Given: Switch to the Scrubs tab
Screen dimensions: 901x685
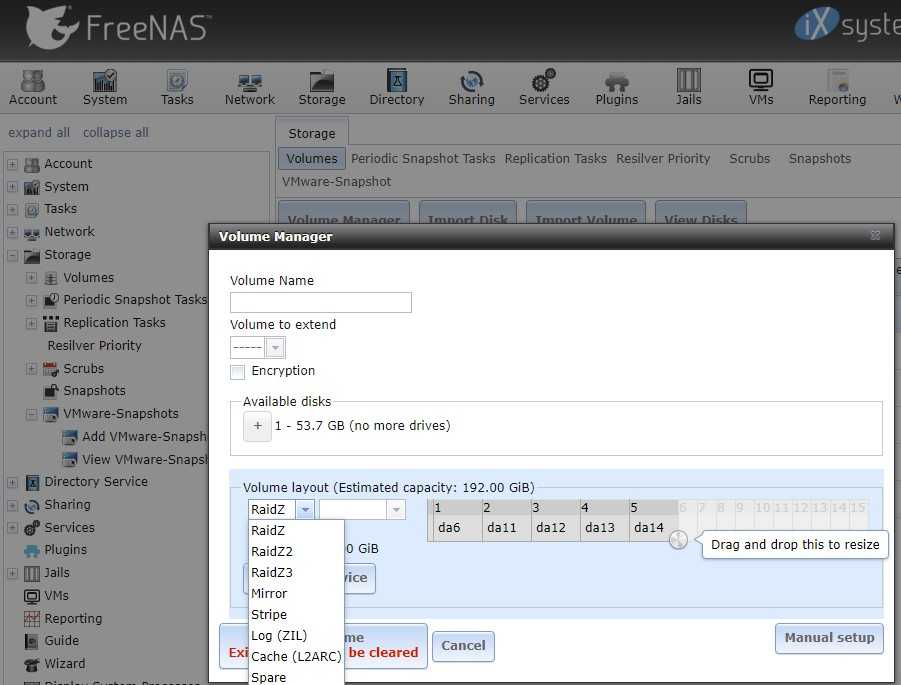Looking at the screenshot, I should [x=749, y=159].
